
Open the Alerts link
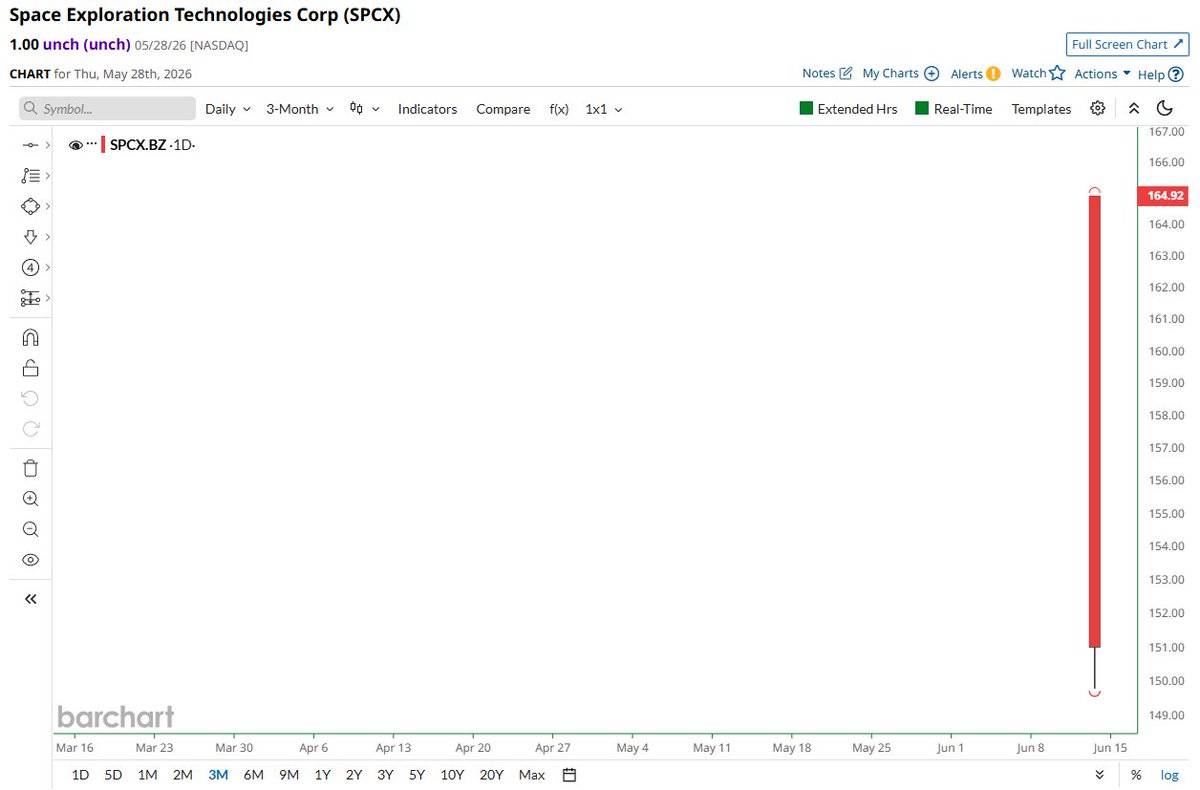tap(975, 73)
